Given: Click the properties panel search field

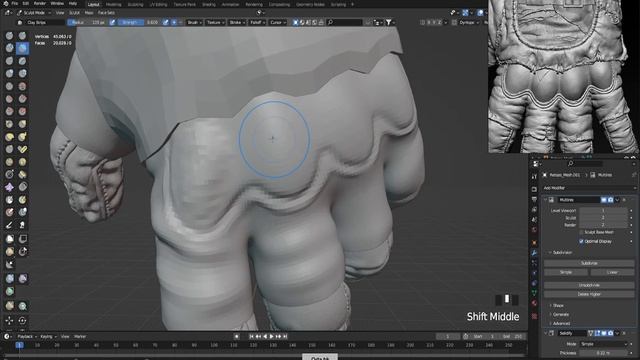Looking at the screenshot, I should click(x=586, y=163).
